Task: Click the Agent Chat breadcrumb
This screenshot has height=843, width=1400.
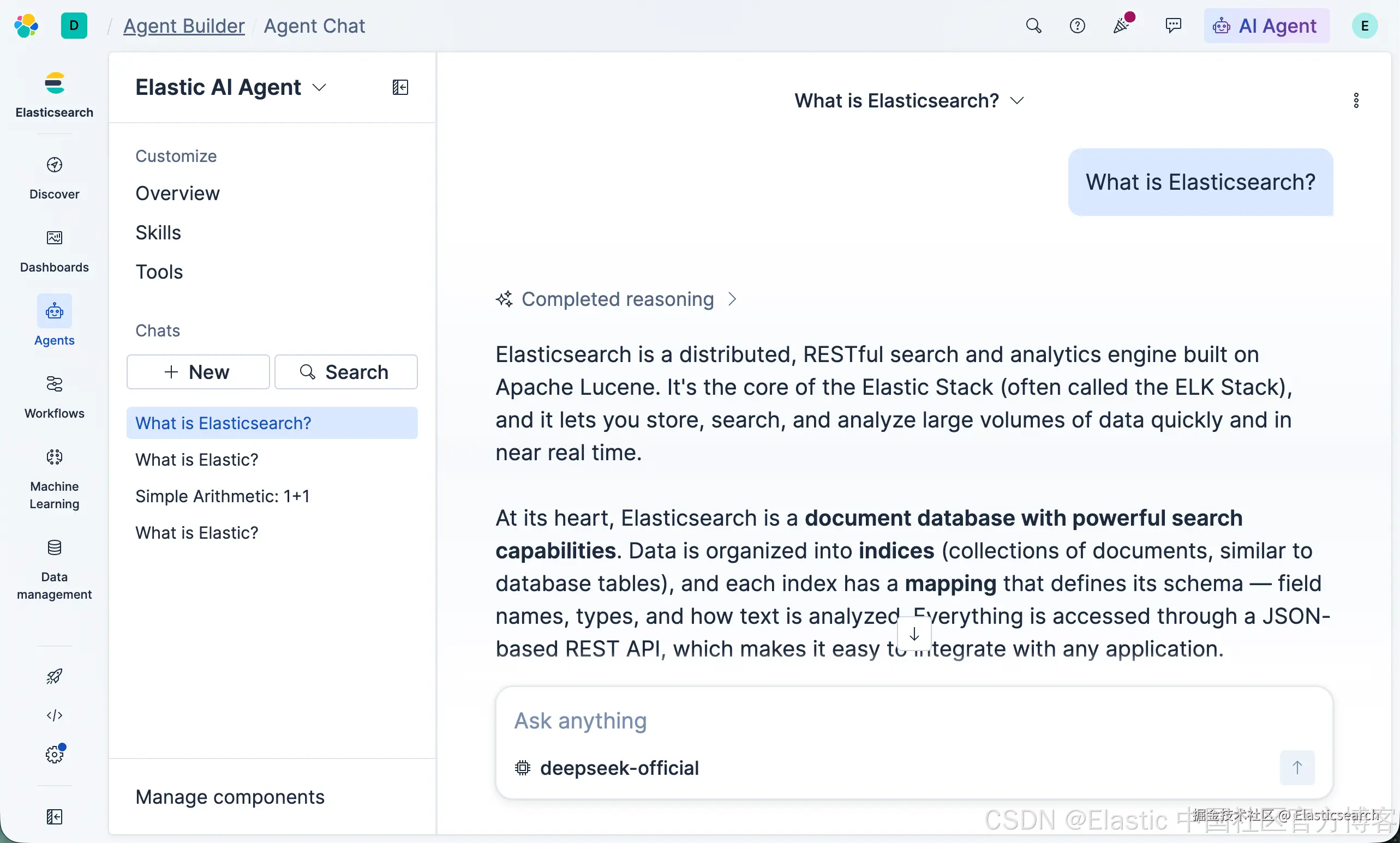Action: (314, 26)
